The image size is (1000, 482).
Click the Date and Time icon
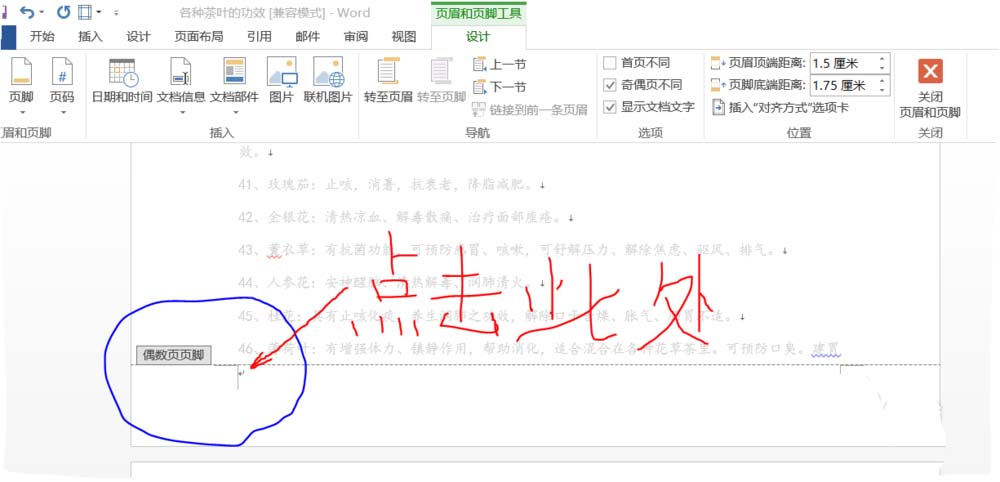pyautogui.click(x=122, y=73)
